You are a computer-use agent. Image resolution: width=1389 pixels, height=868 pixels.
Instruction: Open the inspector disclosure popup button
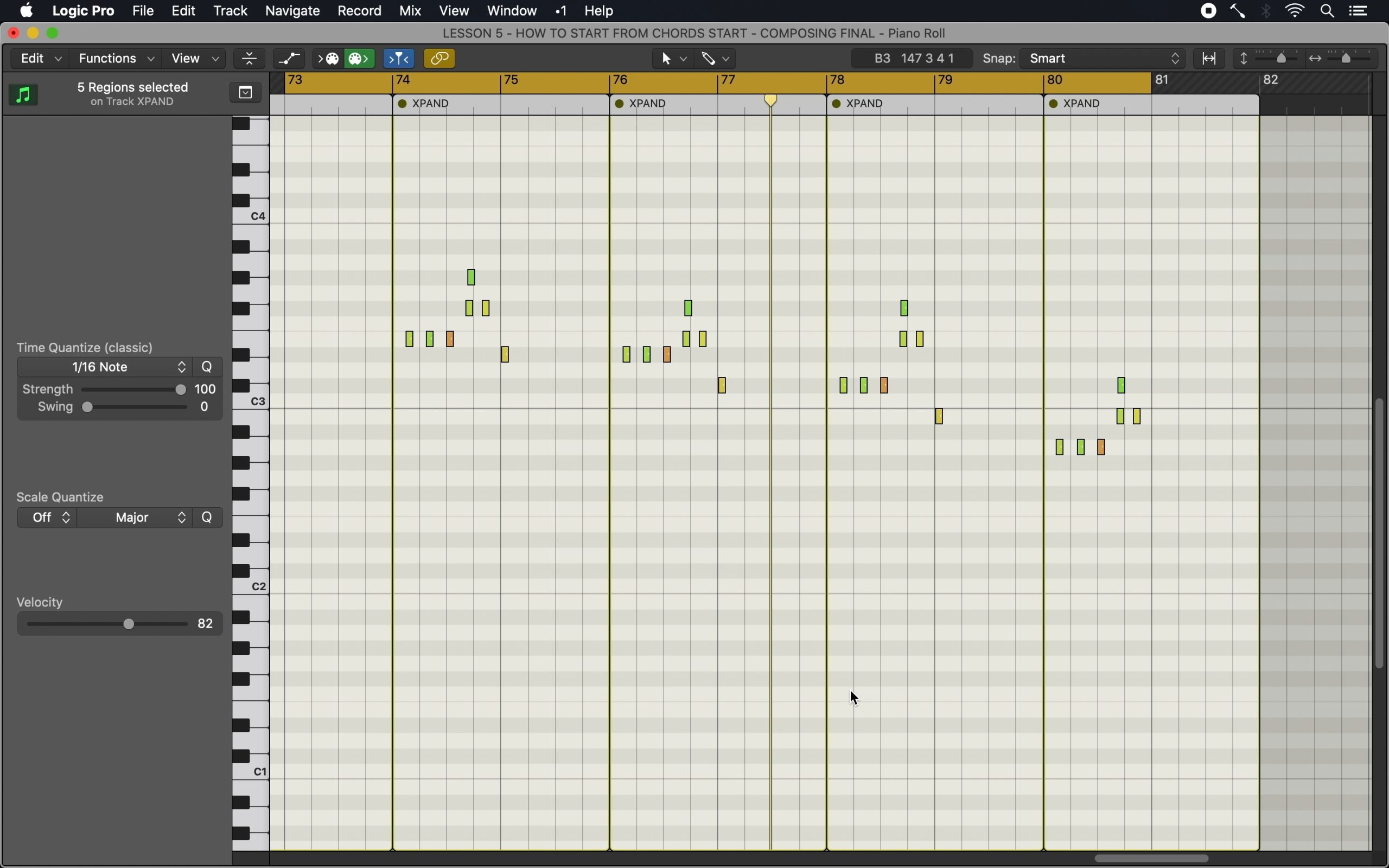point(246,92)
